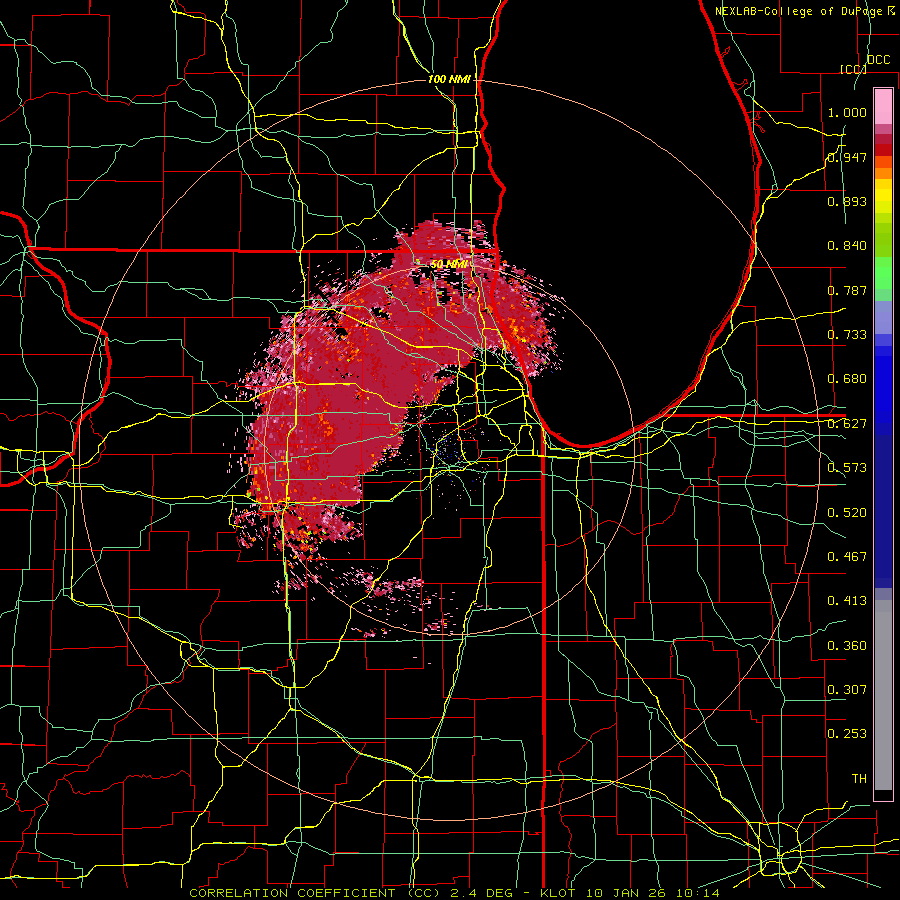Click the 0.360 color scale value

847,646
